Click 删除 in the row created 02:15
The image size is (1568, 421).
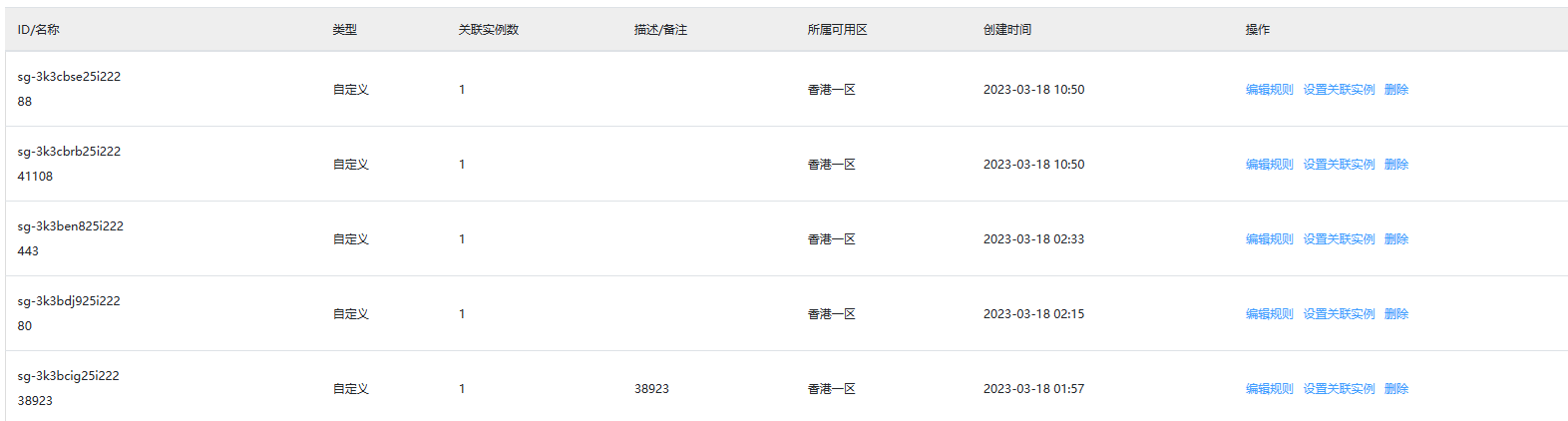click(1396, 314)
